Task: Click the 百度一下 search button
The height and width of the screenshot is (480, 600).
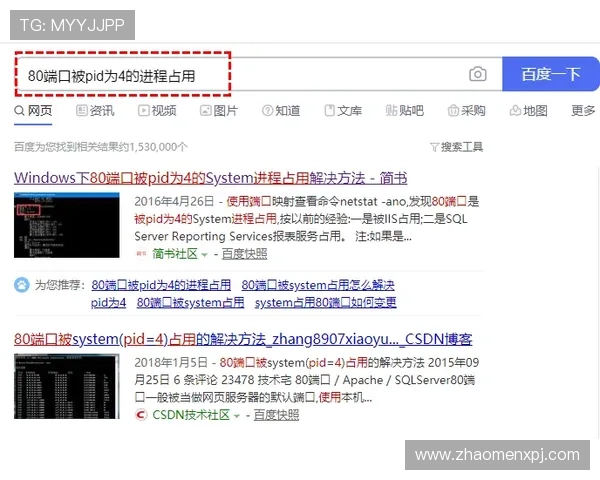Action: (x=551, y=74)
